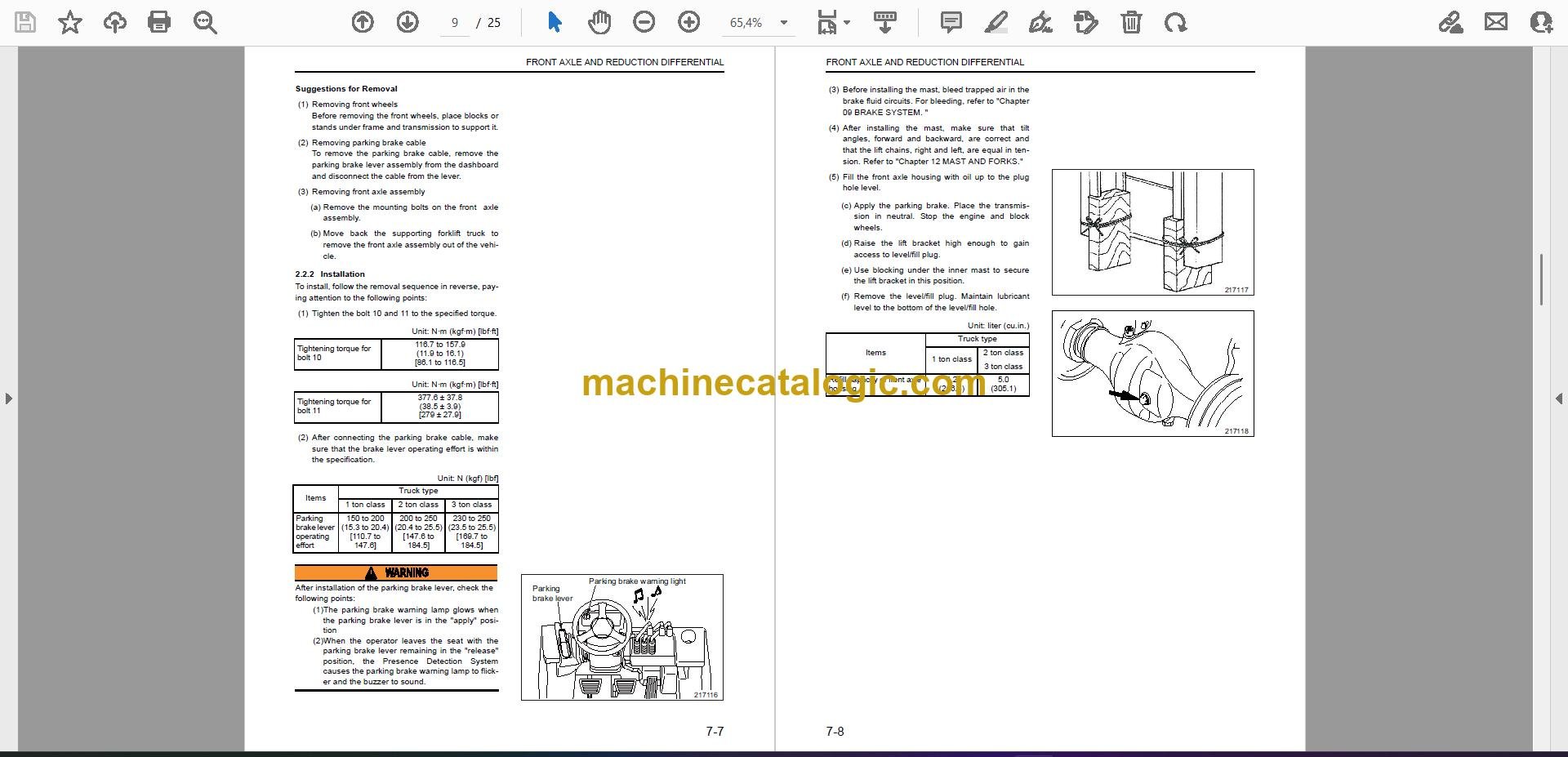This screenshot has height=757, width=1568.
Task: Activate the Hand pan tool
Action: (x=599, y=22)
